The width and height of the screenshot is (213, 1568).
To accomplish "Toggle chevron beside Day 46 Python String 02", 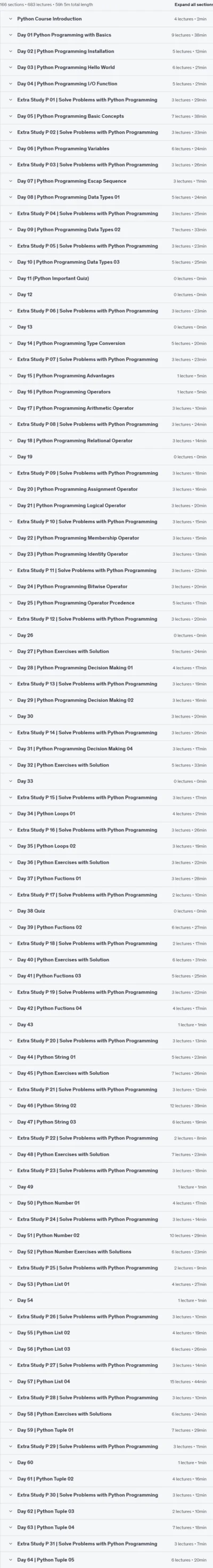I will tap(10, 1105).
